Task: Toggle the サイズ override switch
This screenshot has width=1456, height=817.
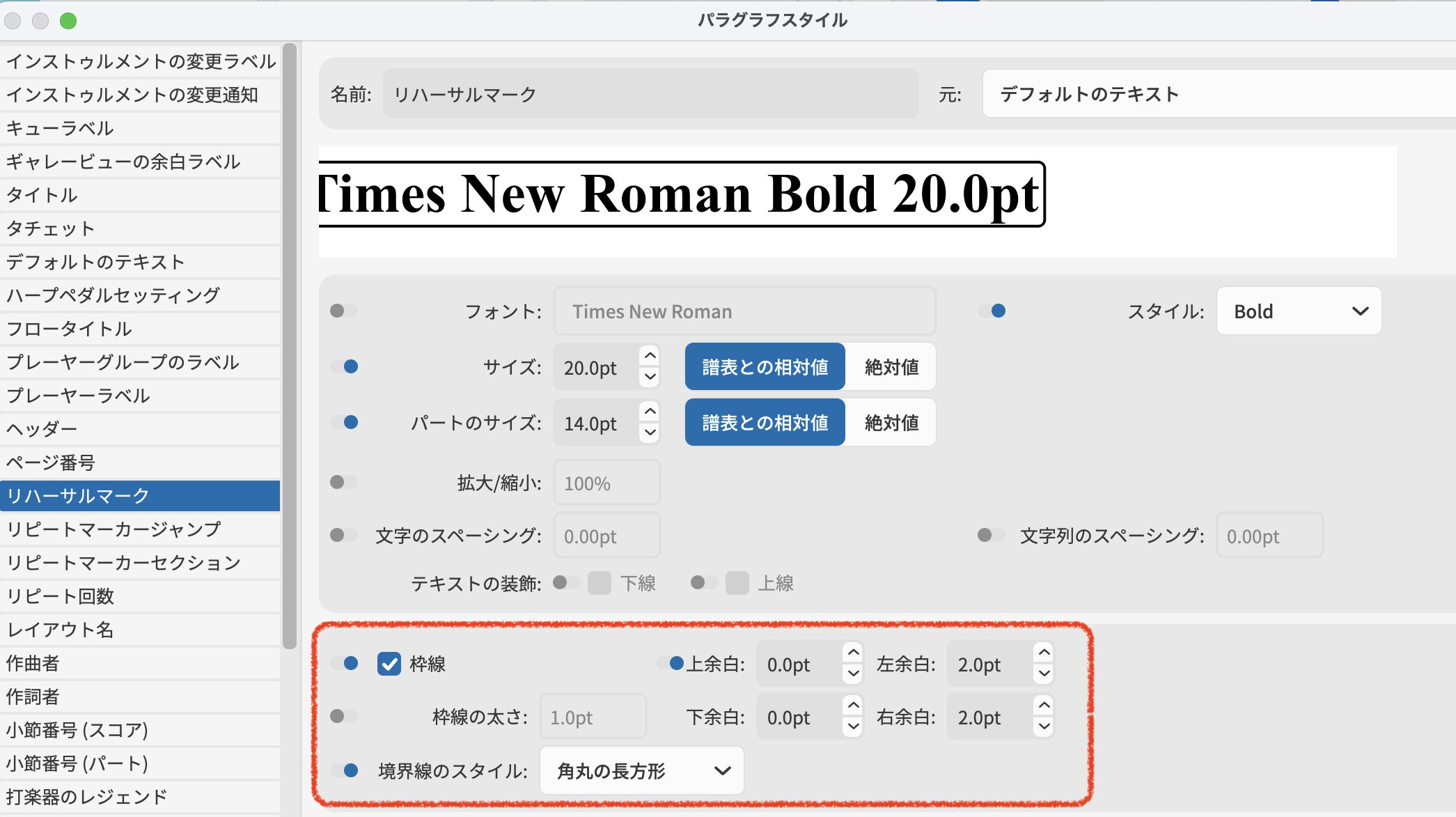Action: coord(345,366)
